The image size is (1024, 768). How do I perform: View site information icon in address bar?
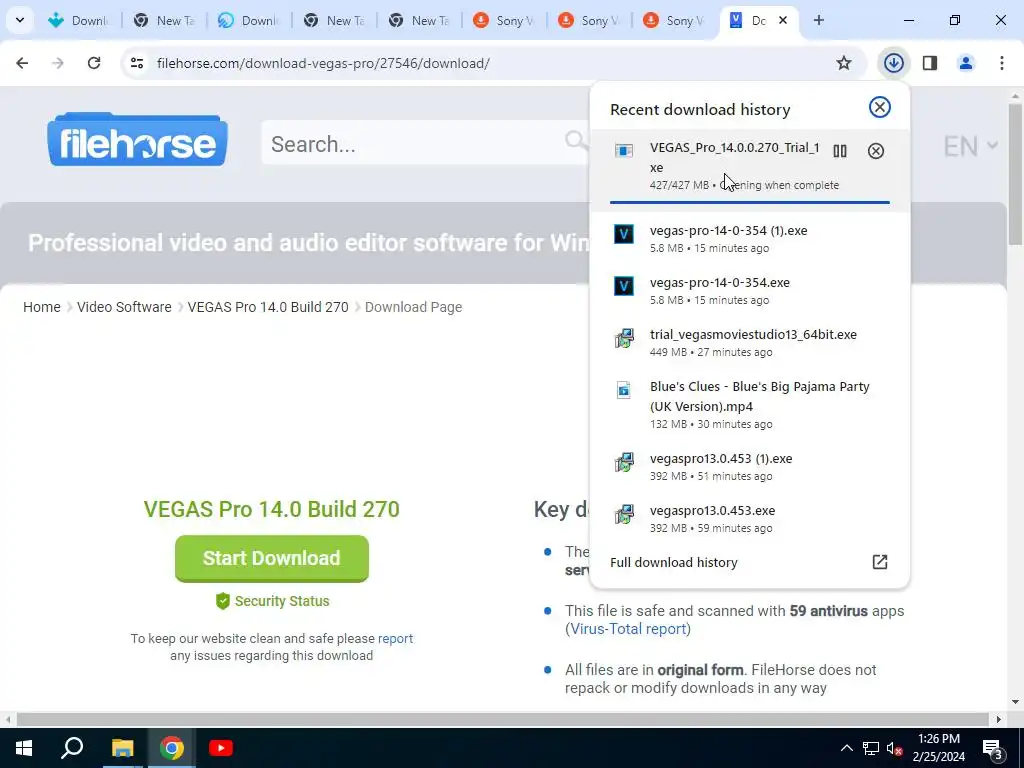137,63
